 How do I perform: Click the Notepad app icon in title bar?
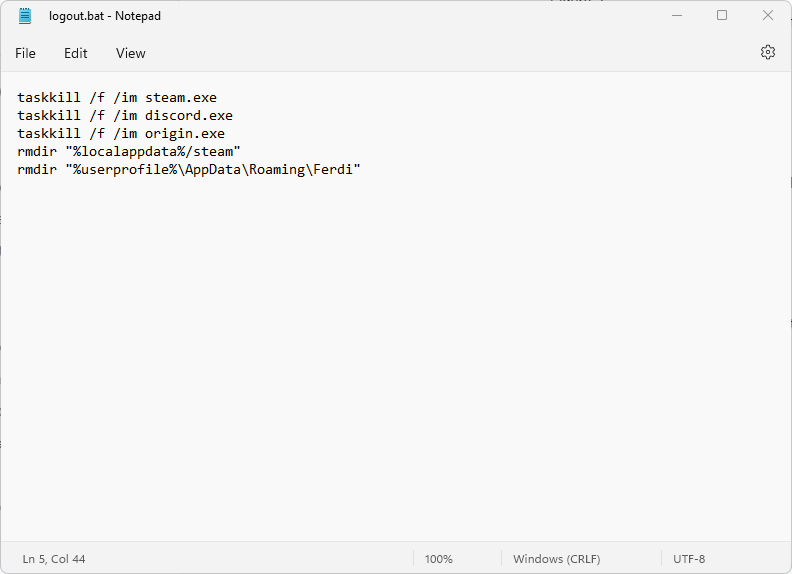coord(25,16)
